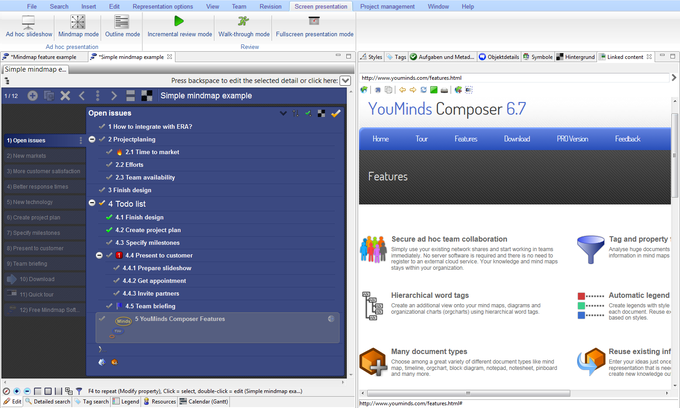
Task: Toggle checkmark of 1 How to integrate with ERA?
Action: (102, 126)
